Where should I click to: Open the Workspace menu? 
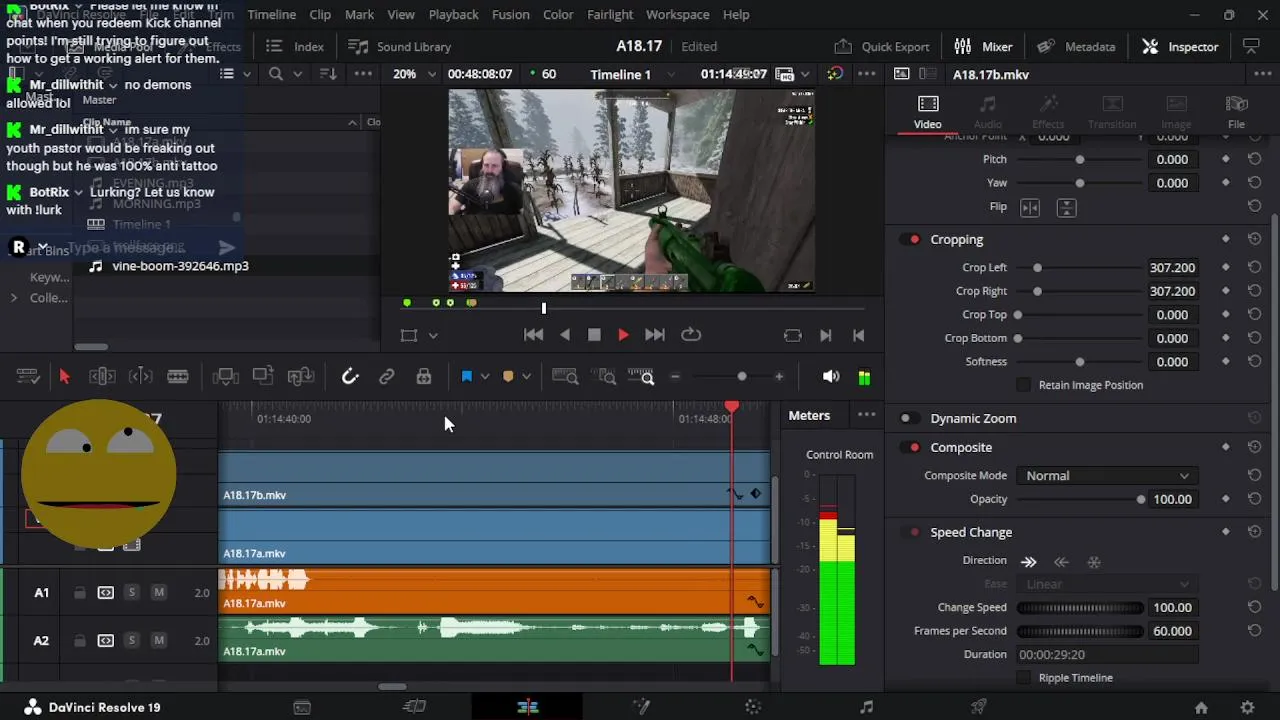point(677,14)
